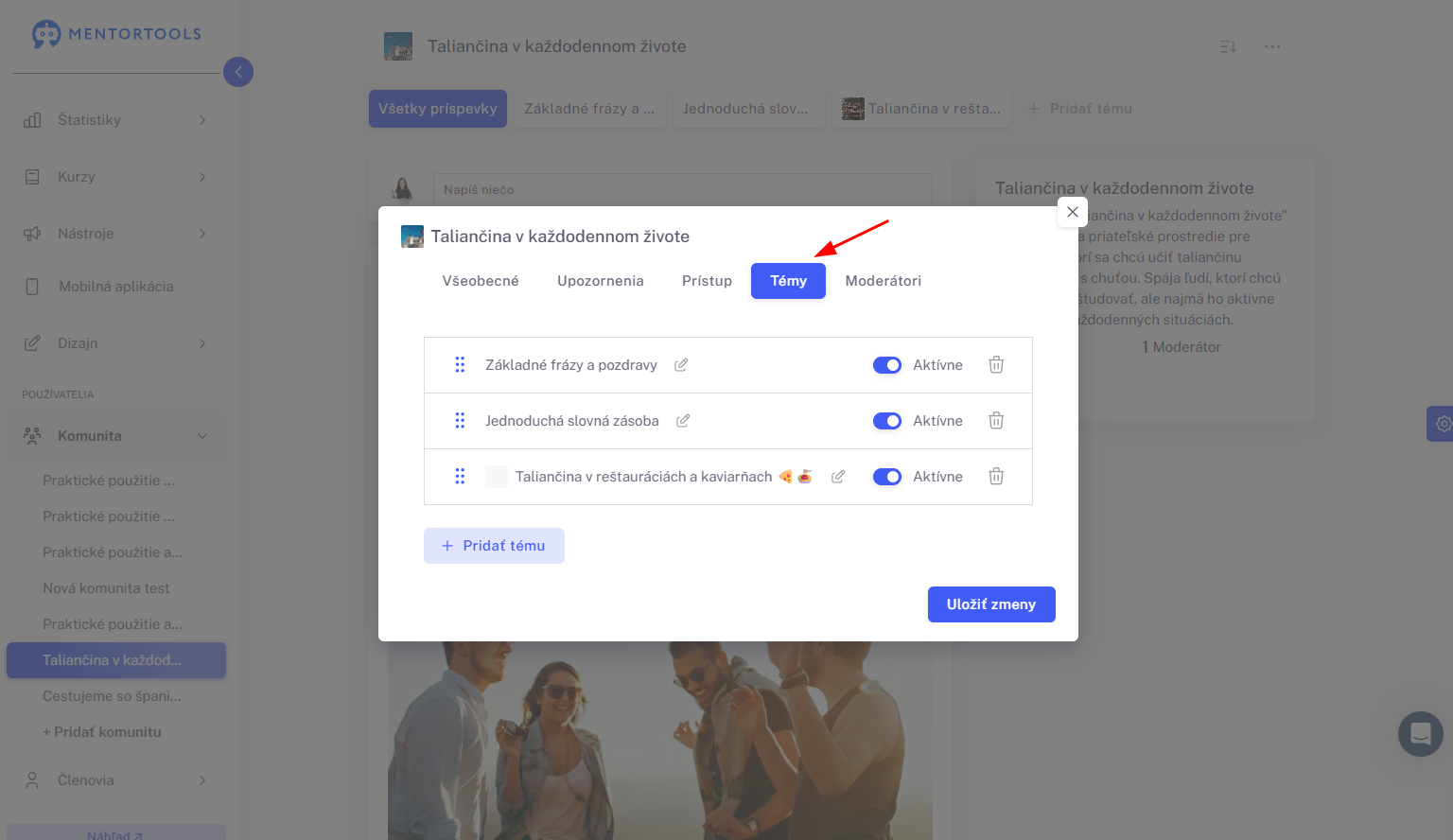Switch to the Moderátori tab
This screenshot has width=1453, height=840.
(x=884, y=281)
